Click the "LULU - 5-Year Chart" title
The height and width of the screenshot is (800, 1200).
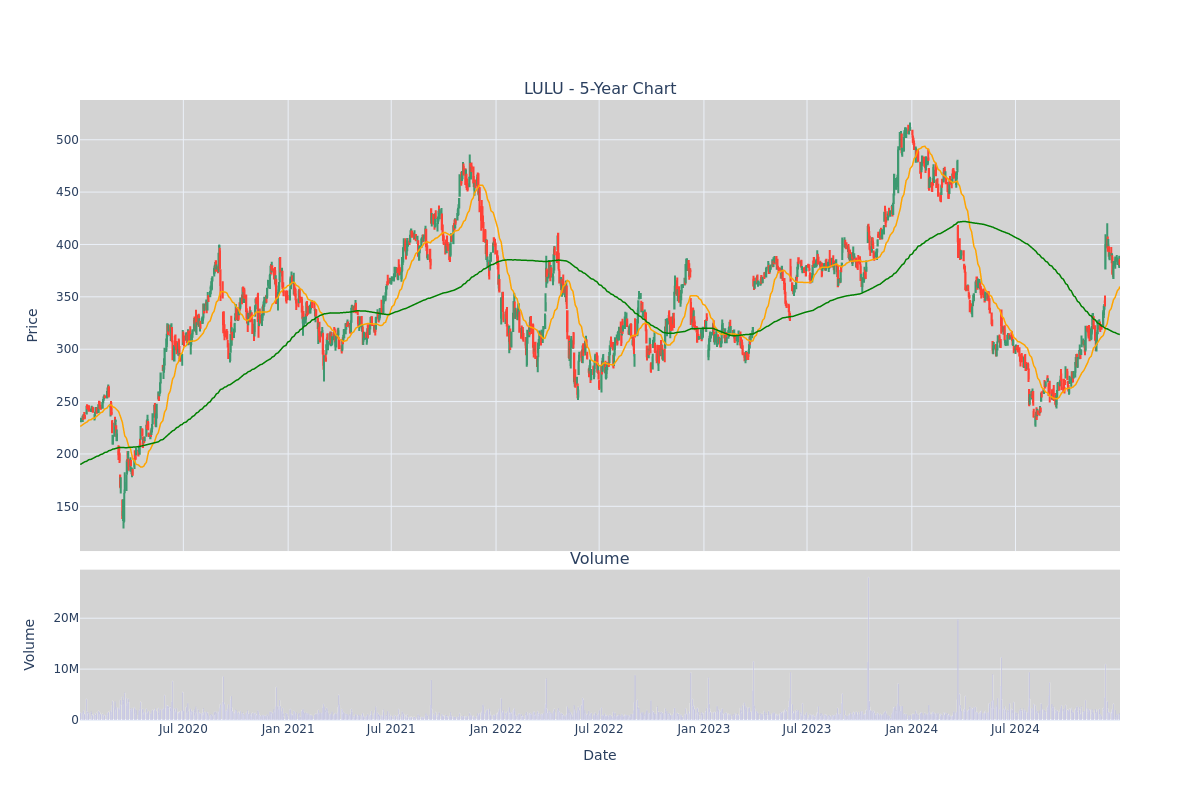point(600,89)
